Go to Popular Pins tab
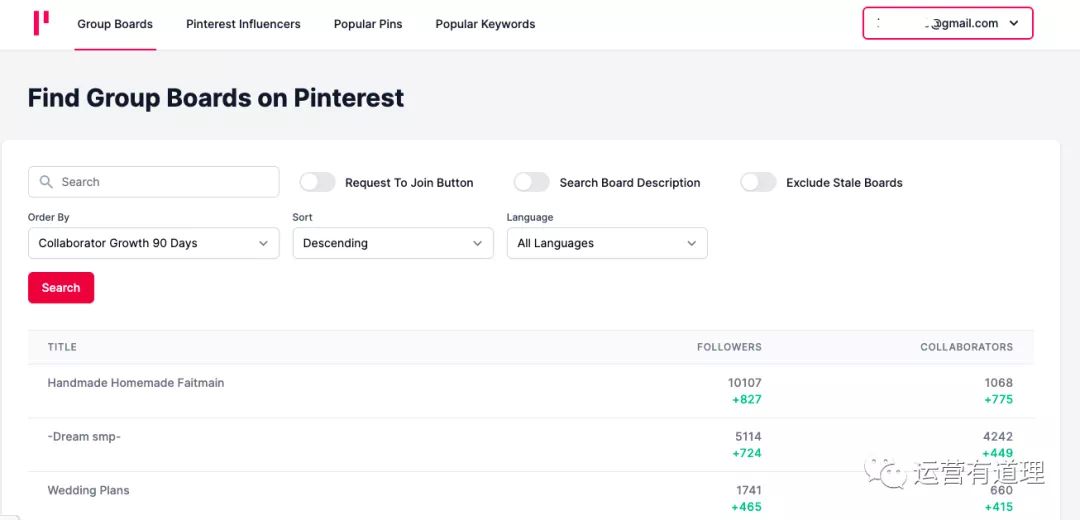Viewport: 1080px width, 520px height. pyautogui.click(x=368, y=24)
